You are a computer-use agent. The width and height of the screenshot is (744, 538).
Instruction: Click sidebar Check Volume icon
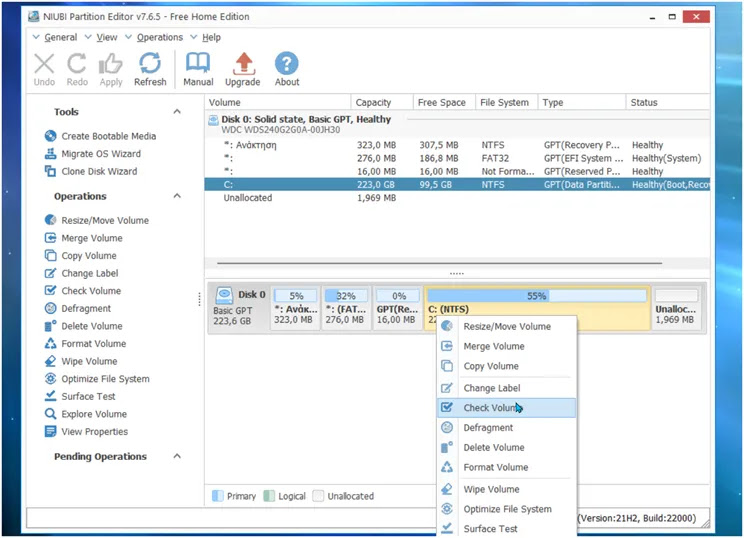[50, 290]
